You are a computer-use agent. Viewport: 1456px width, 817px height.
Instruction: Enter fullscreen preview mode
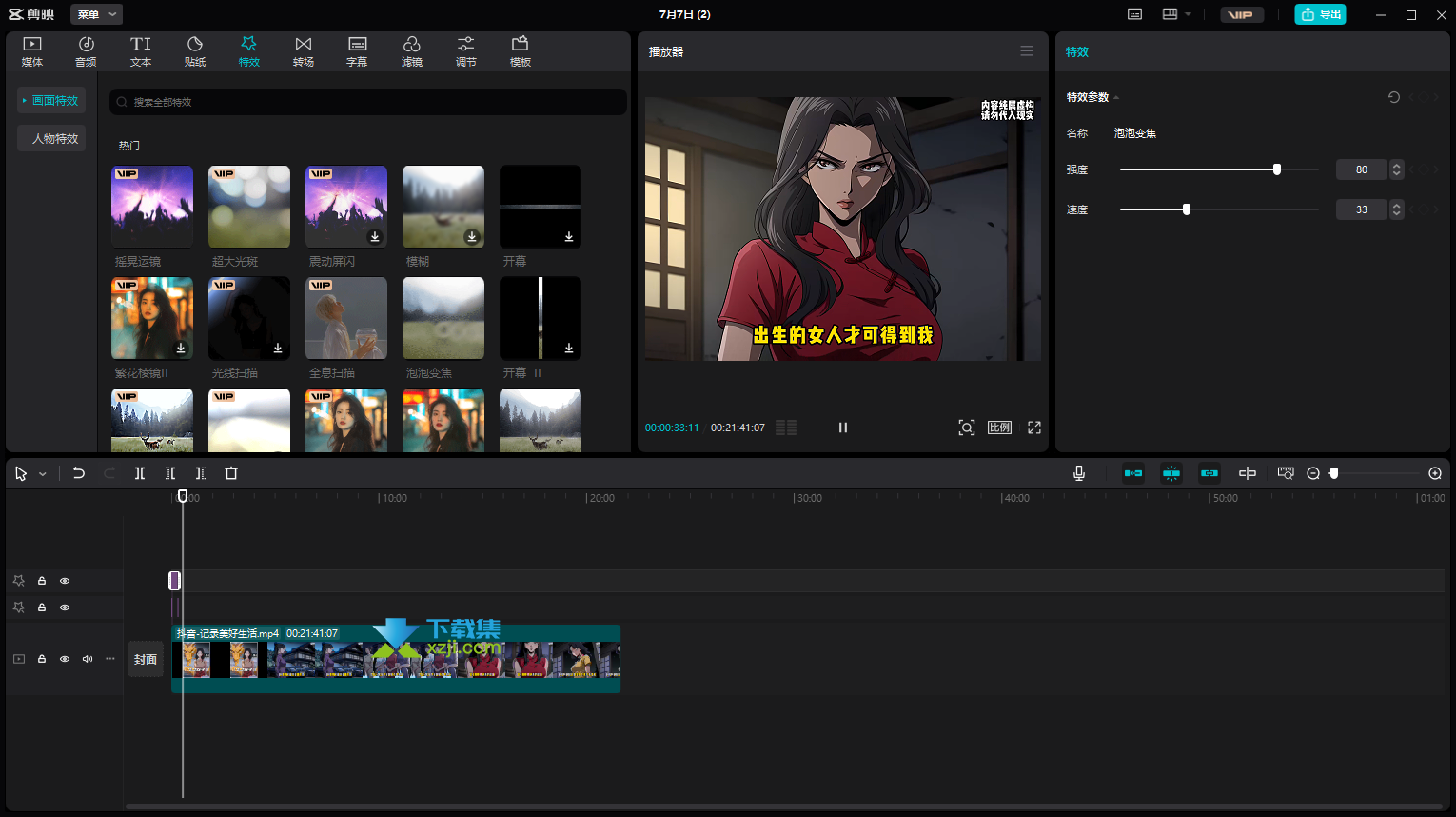click(x=1034, y=428)
